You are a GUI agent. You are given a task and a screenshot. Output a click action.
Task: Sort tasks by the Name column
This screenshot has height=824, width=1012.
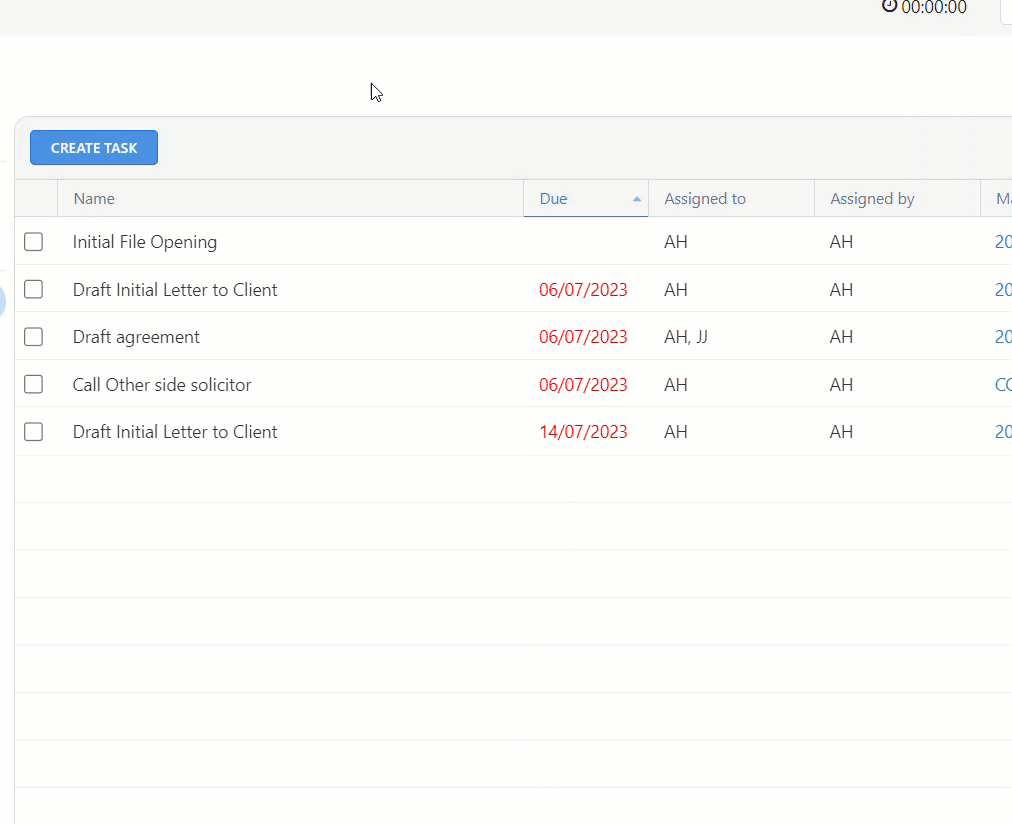click(94, 198)
